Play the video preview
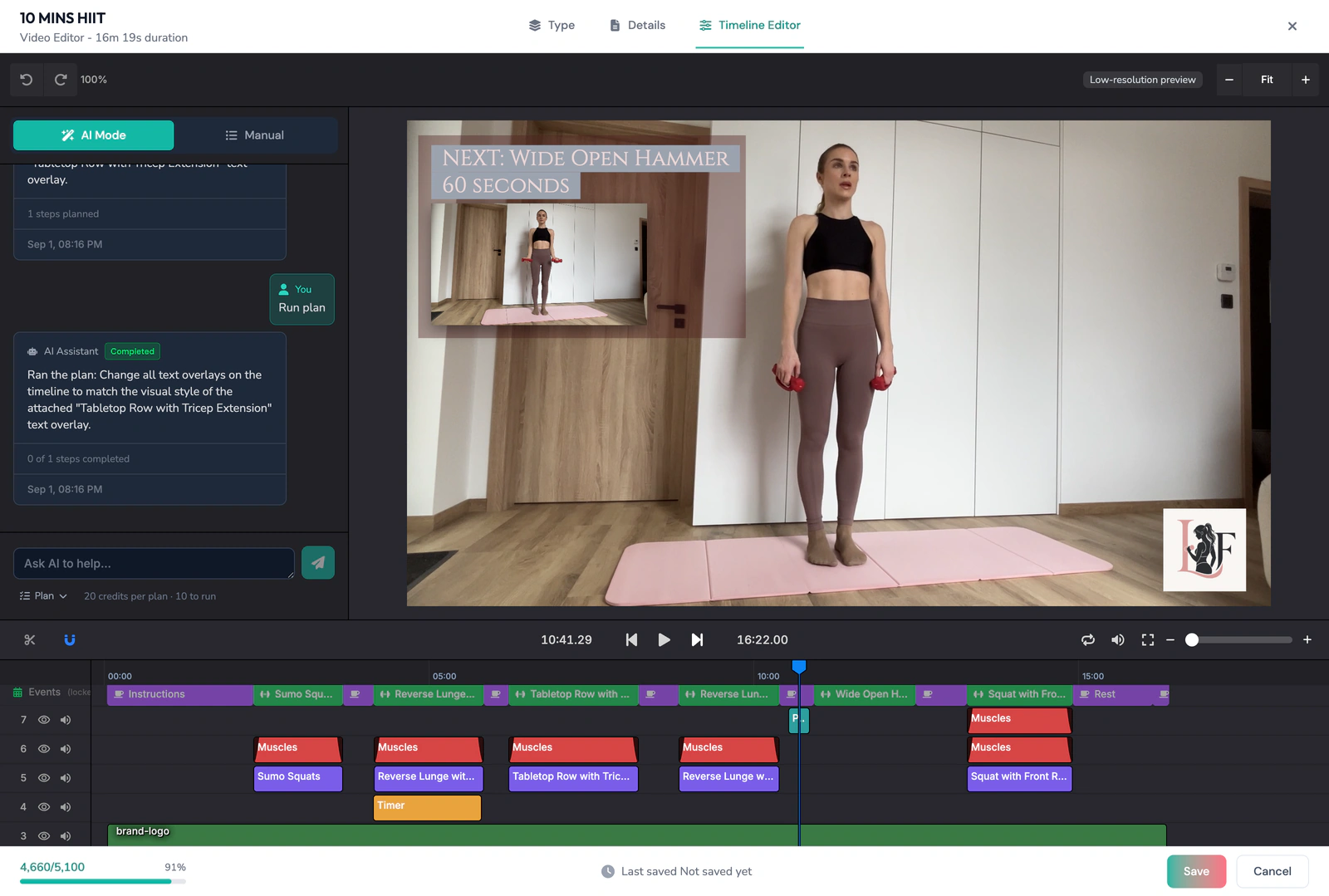1329x896 pixels. (x=664, y=639)
